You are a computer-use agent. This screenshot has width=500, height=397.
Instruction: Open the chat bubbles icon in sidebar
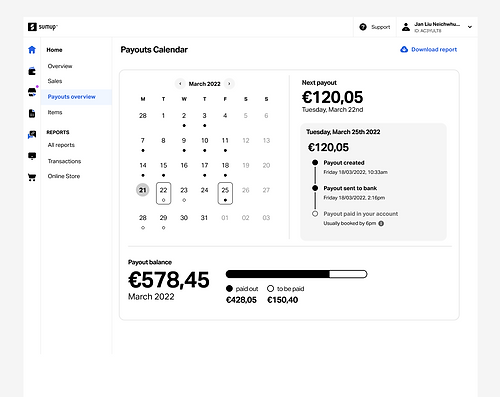pyautogui.click(x=32, y=135)
